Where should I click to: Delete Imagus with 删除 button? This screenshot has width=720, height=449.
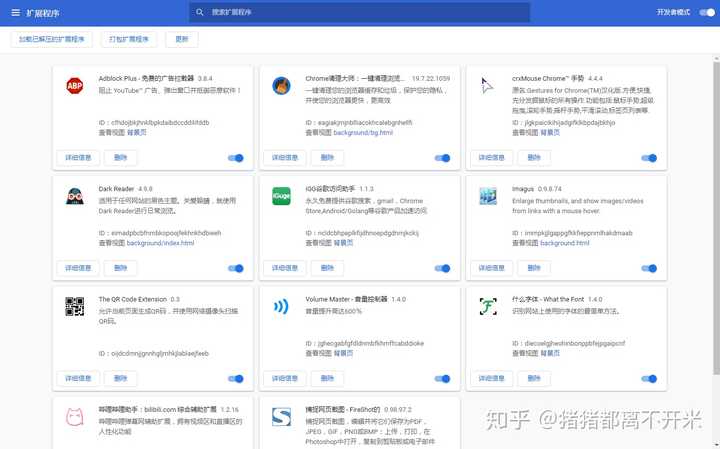click(x=534, y=268)
